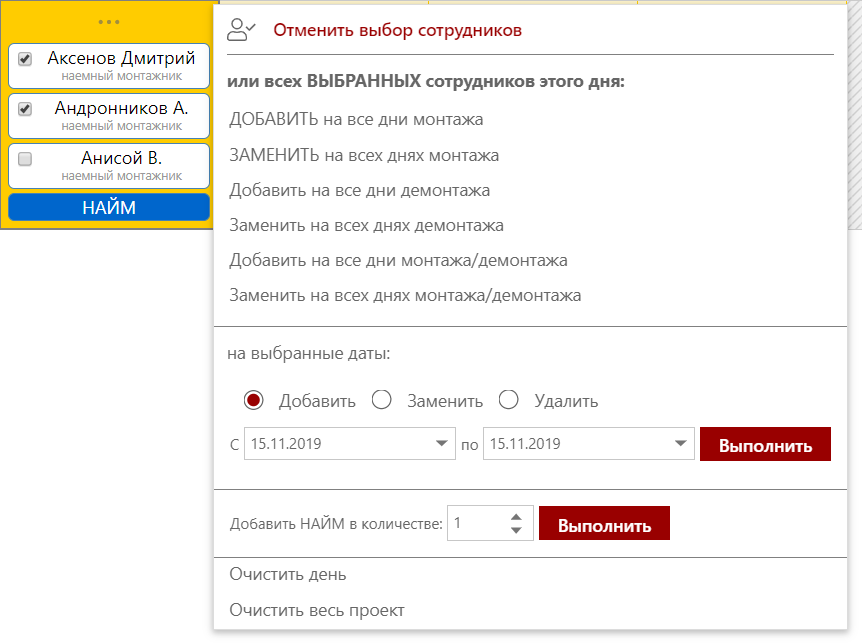Click Очистить день menu entry

click(288, 575)
